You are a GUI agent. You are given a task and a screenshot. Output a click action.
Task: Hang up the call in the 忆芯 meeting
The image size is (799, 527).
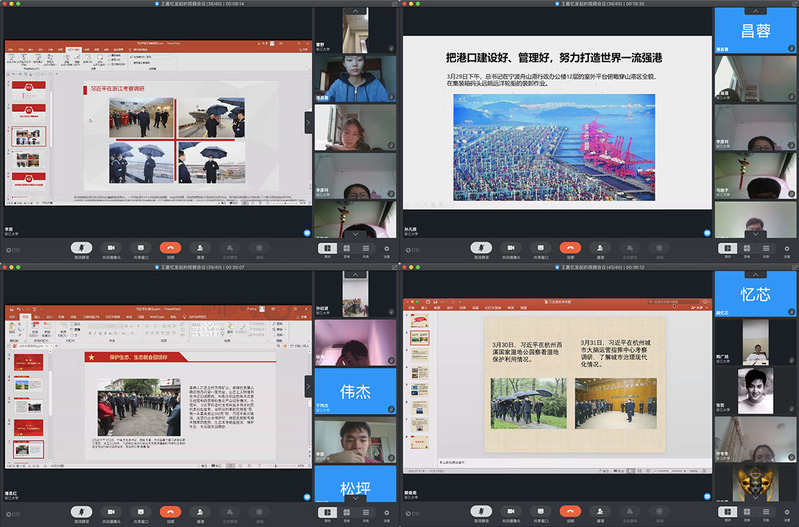(x=570, y=510)
